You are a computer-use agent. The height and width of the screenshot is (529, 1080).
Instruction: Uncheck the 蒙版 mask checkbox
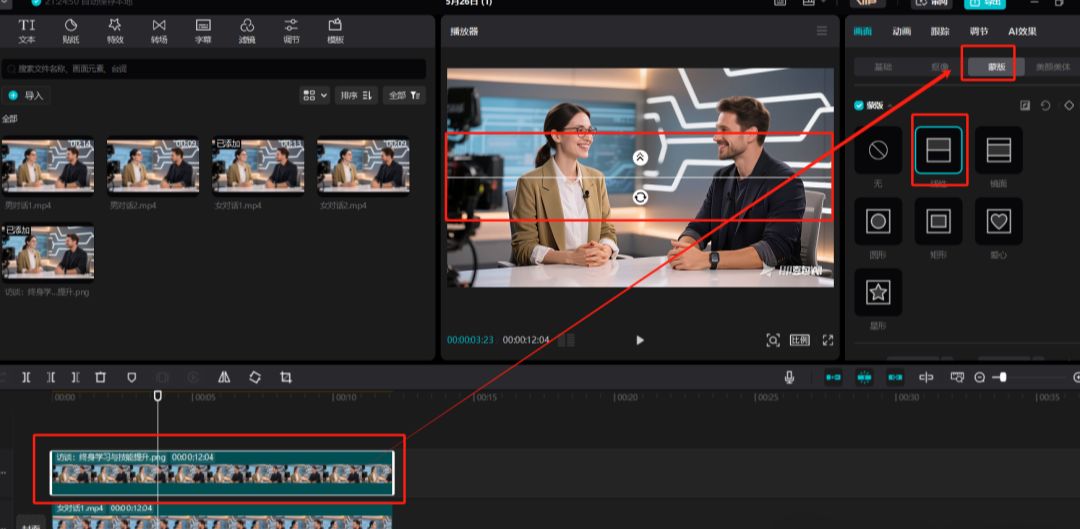[x=859, y=105]
